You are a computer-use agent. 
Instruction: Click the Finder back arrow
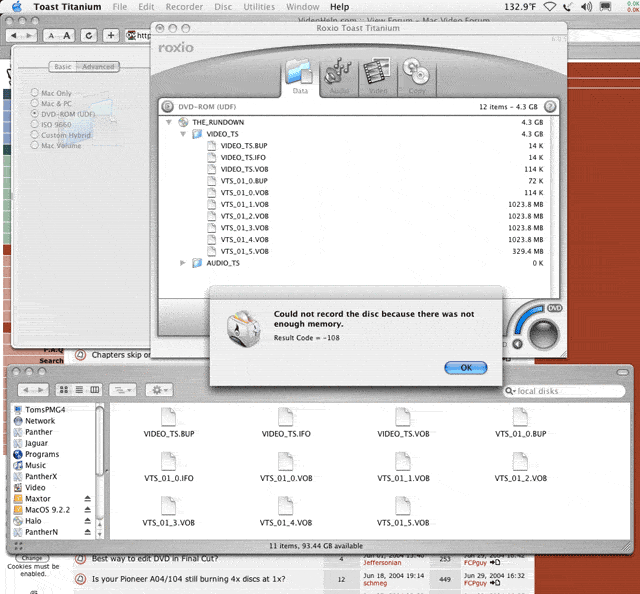pyautogui.click(x=26, y=390)
